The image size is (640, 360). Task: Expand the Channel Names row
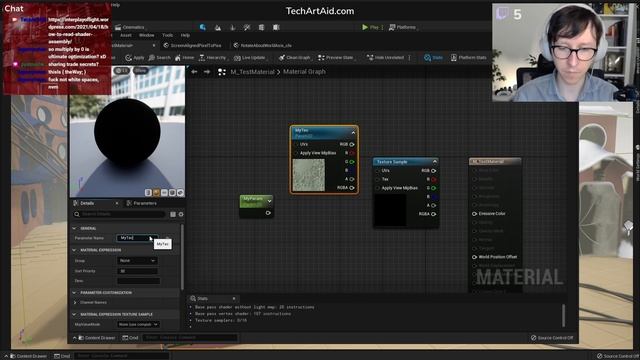[x=75, y=302]
